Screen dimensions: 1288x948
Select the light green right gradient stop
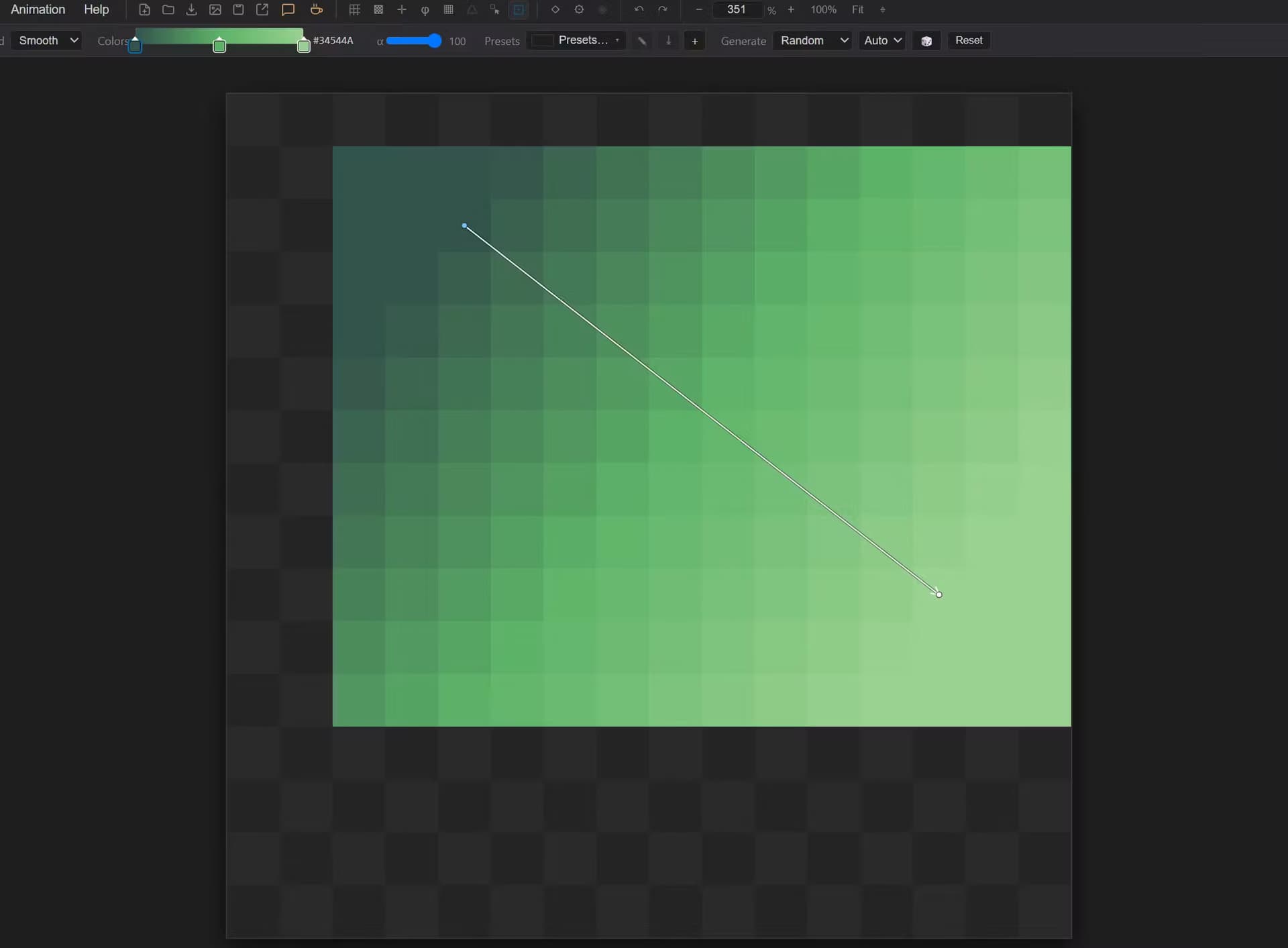[303, 45]
